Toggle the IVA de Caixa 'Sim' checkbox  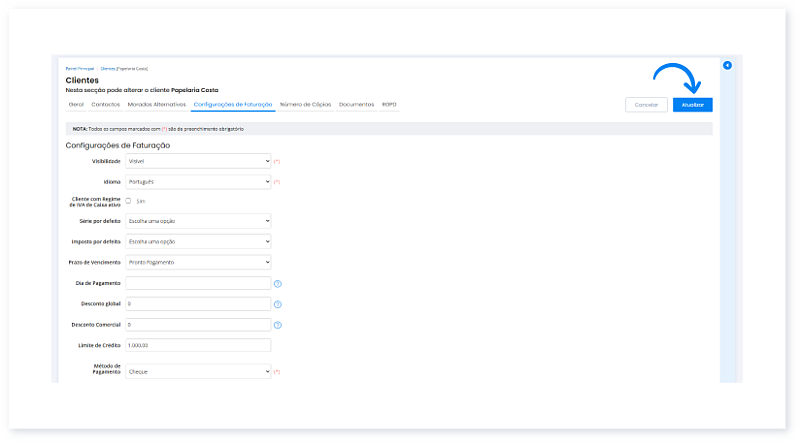tap(128, 201)
